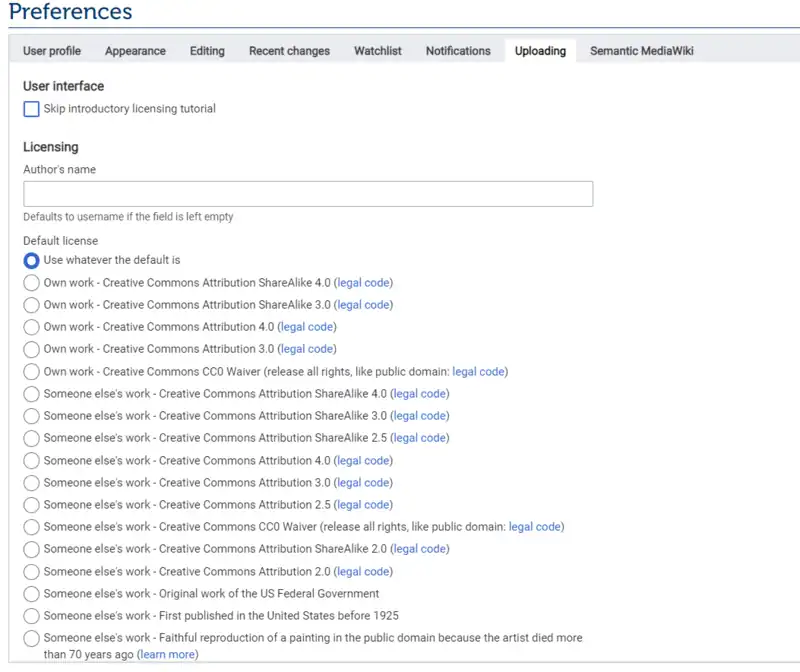800x672 pixels.
Task: Switch to the Semantic MediaWiki tab
Action: 643,51
